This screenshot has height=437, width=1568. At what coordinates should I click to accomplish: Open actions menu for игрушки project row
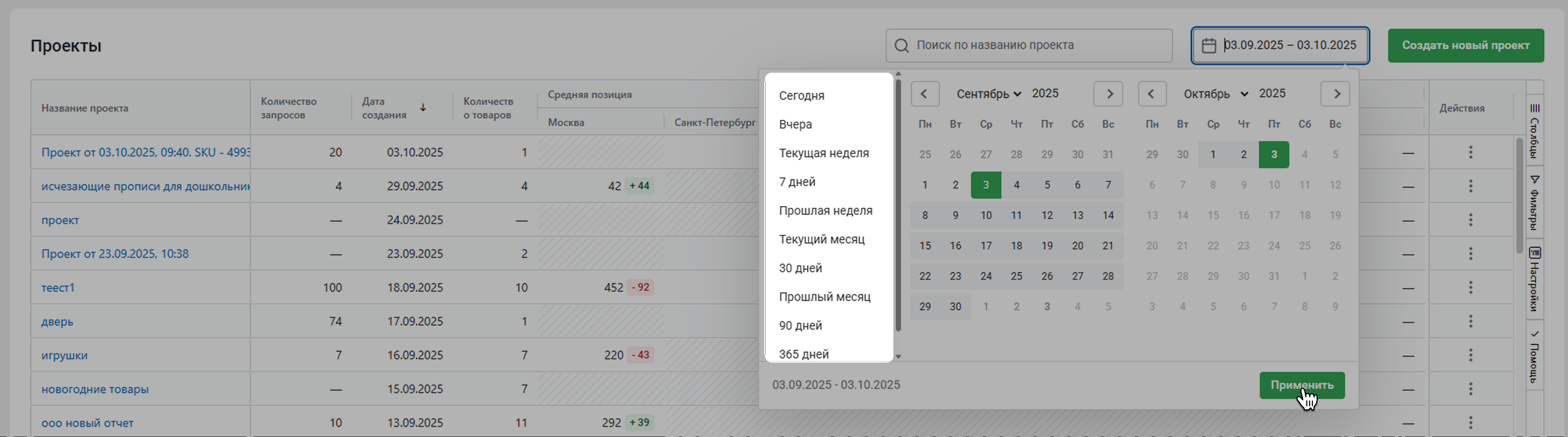(x=1470, y=355)
